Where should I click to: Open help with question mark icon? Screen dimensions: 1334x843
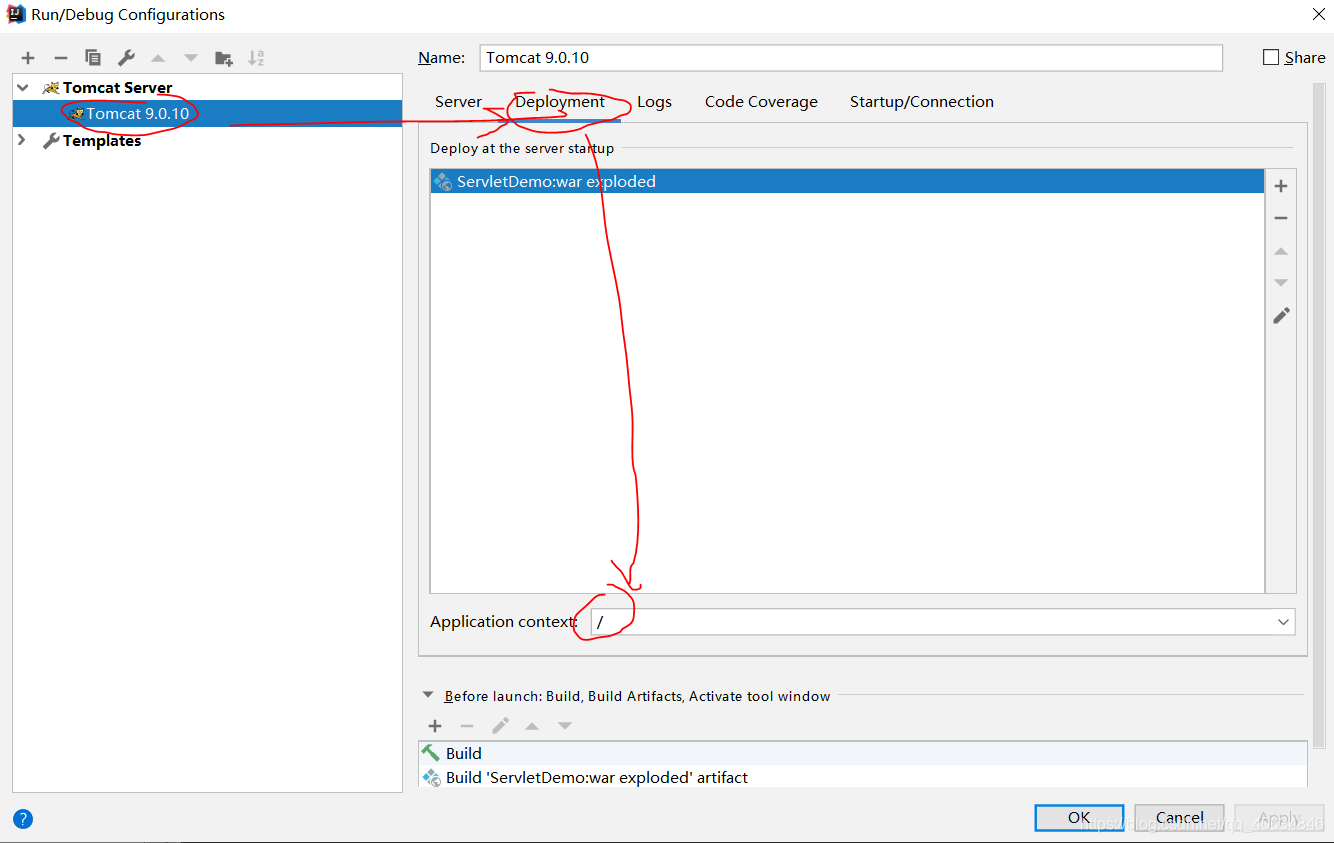23,819
